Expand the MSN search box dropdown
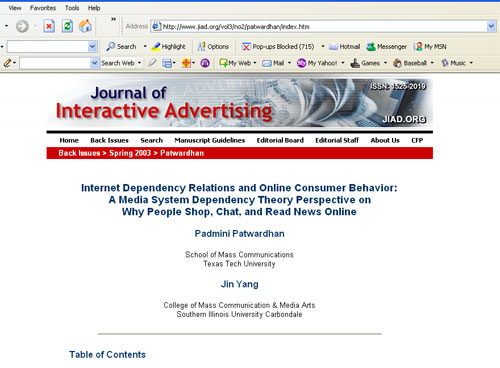This screenshot has width=500, height=368. click(x=92, y=47)
